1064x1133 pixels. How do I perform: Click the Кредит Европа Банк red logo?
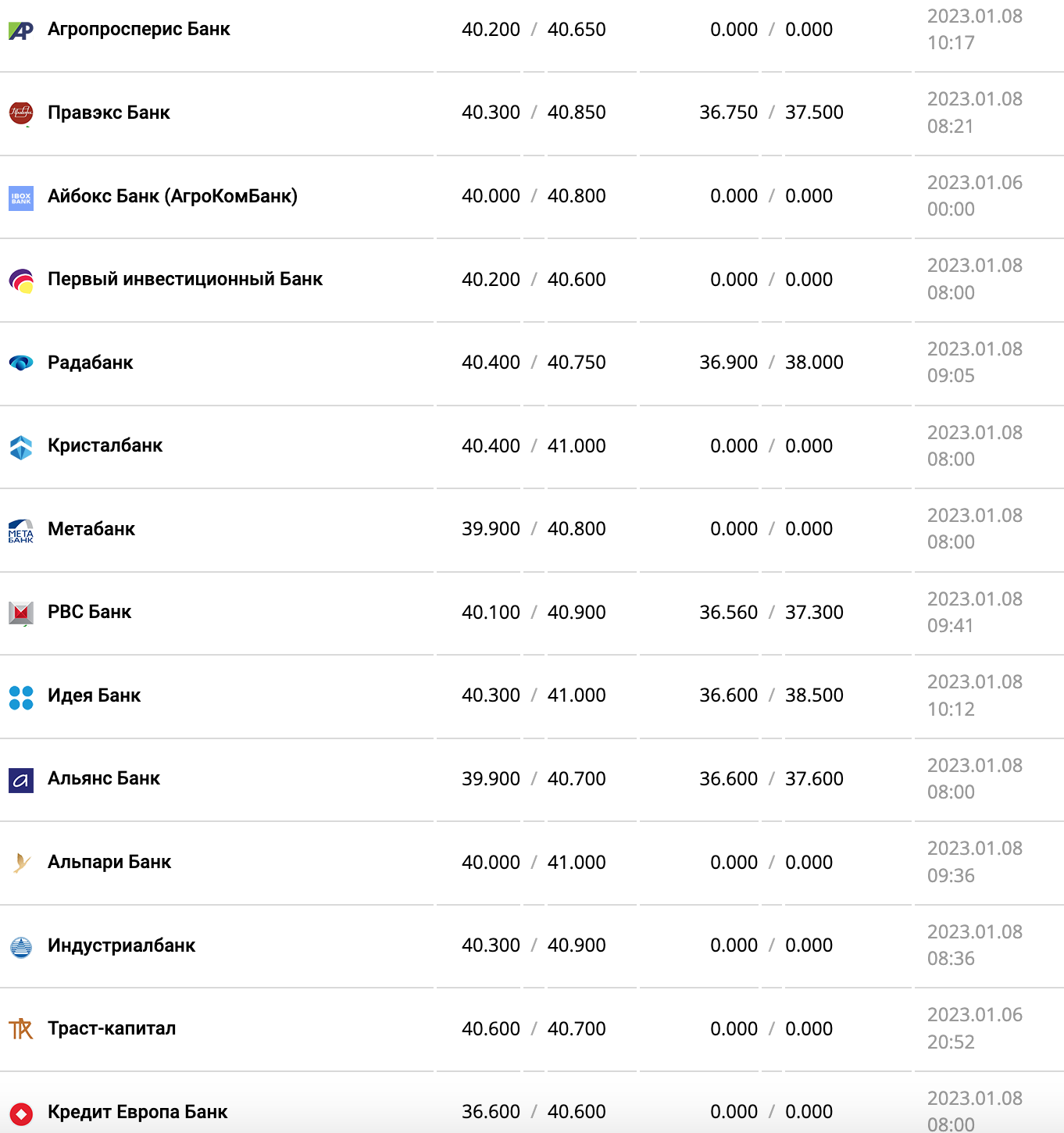pyautogui.click(x=21, y=1113)
